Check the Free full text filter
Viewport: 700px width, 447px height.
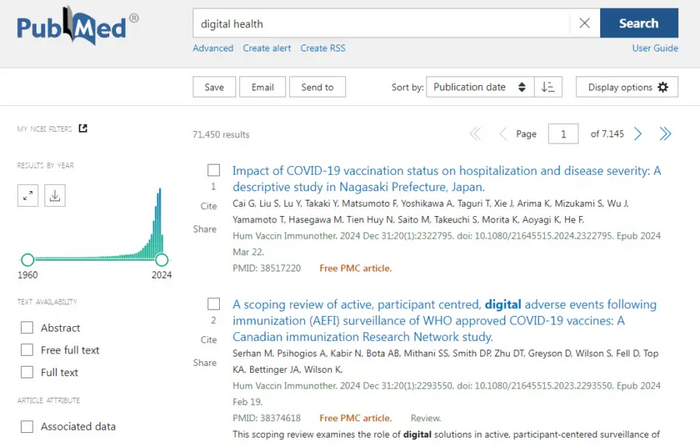(27, 350)
